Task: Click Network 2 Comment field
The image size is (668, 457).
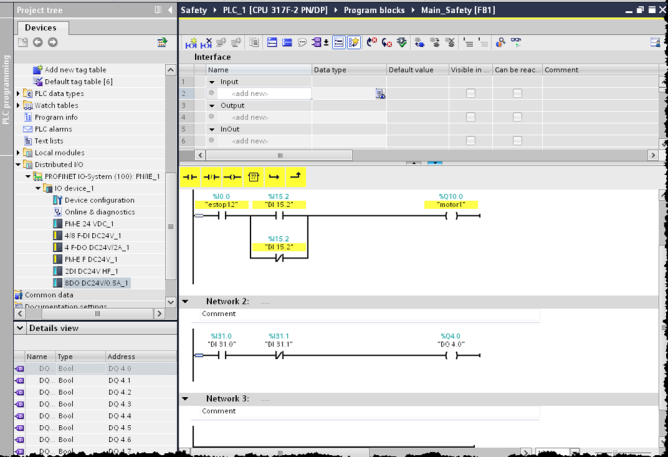Action: (x=370, y=314)
